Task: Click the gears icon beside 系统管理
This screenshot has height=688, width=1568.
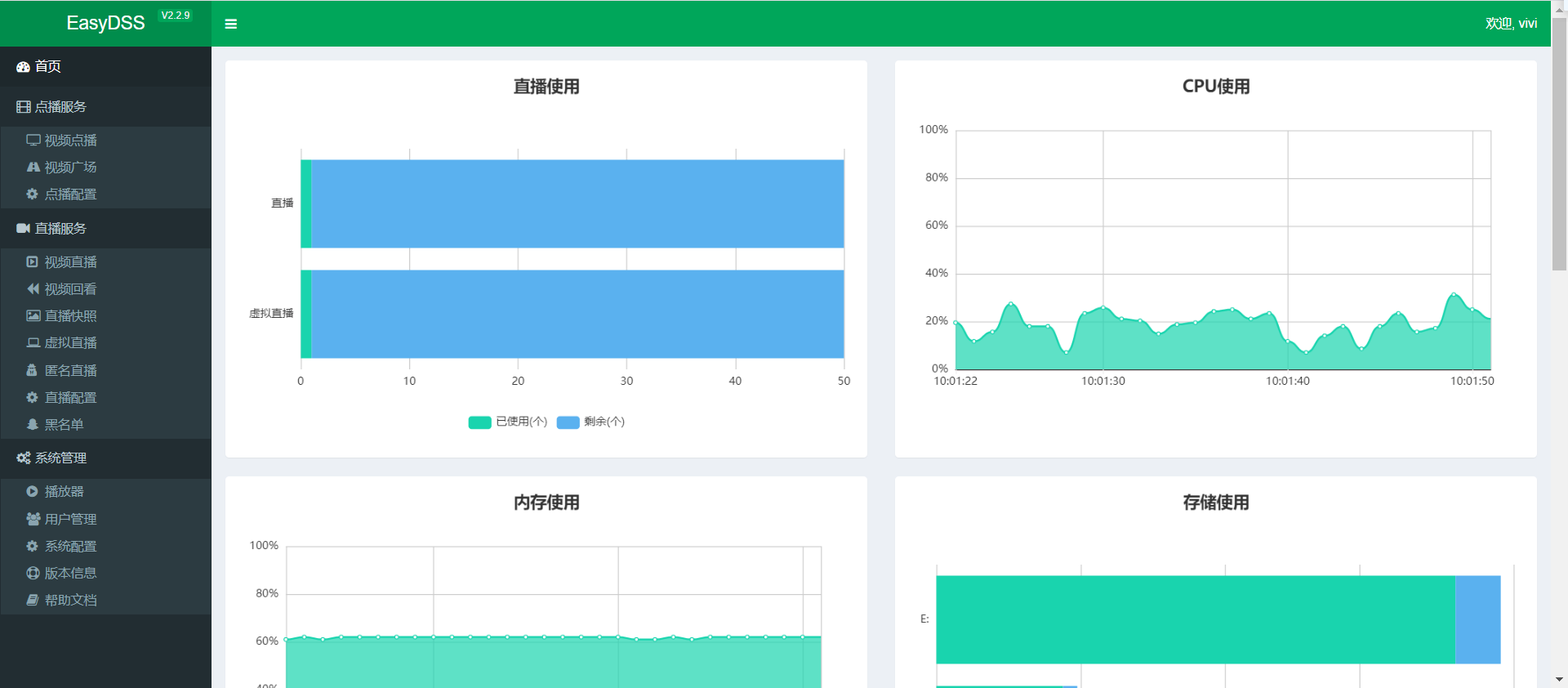Action: 23,458
